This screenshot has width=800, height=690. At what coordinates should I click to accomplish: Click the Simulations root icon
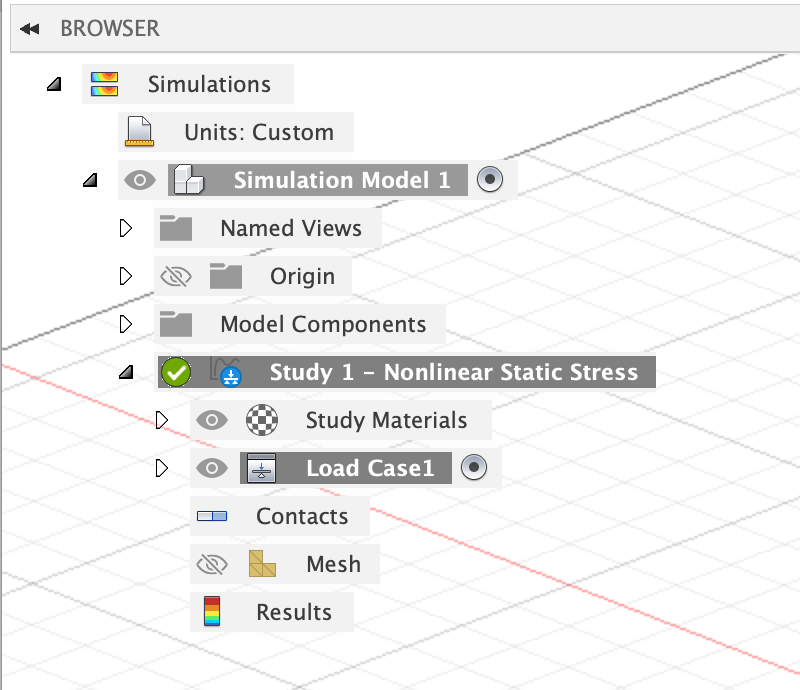pyautogui.click(x=103, y=84)
